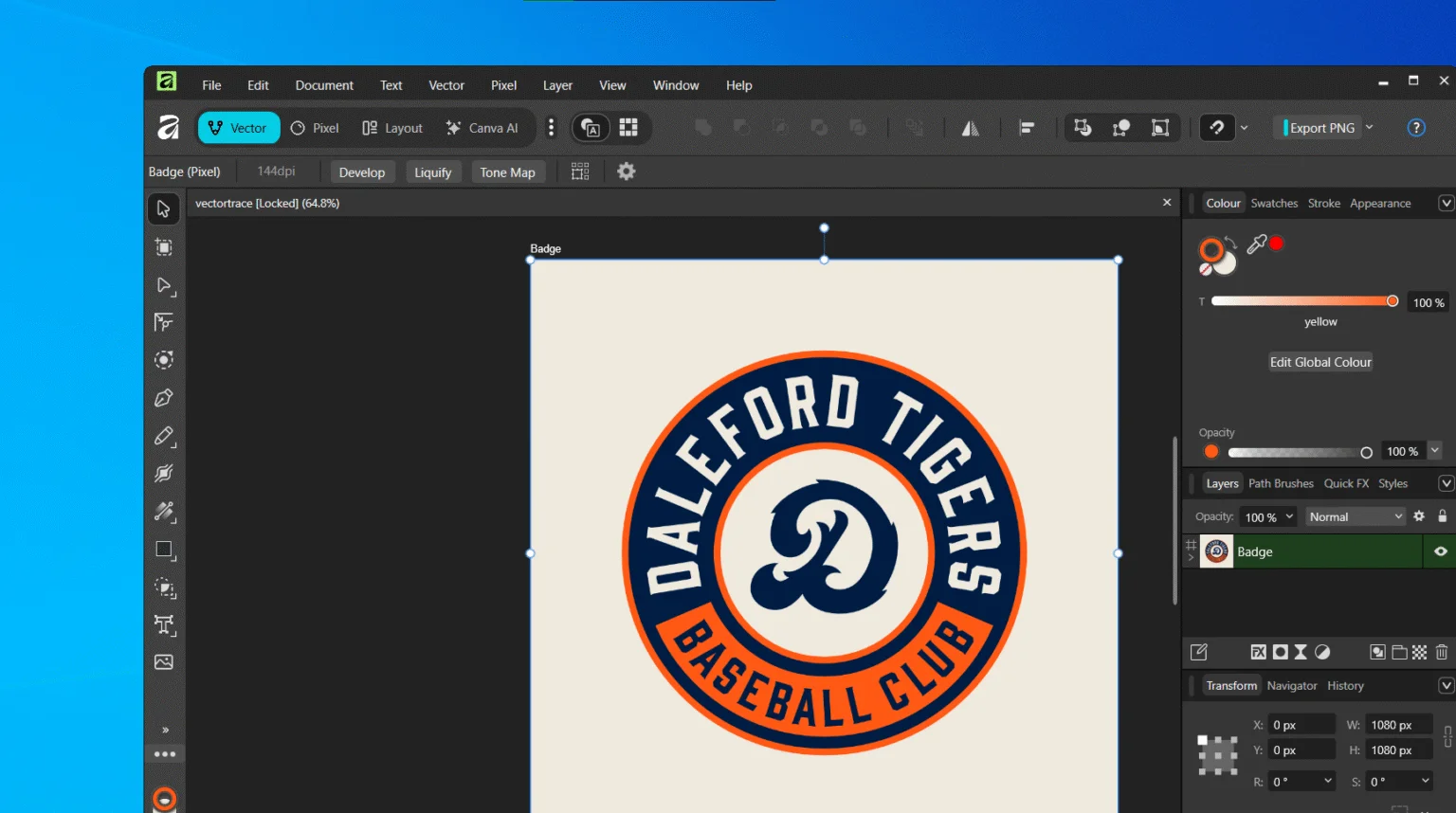Select the Place Image tool
Screen dimensions: 1456x813
(x=163, y=662)
